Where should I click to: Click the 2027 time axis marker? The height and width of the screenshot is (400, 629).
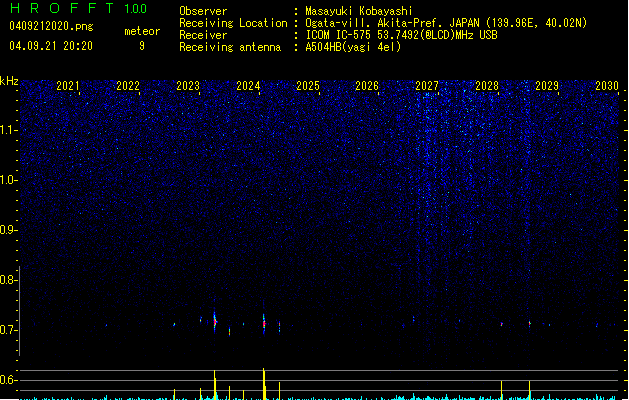[x=427, y=86]
